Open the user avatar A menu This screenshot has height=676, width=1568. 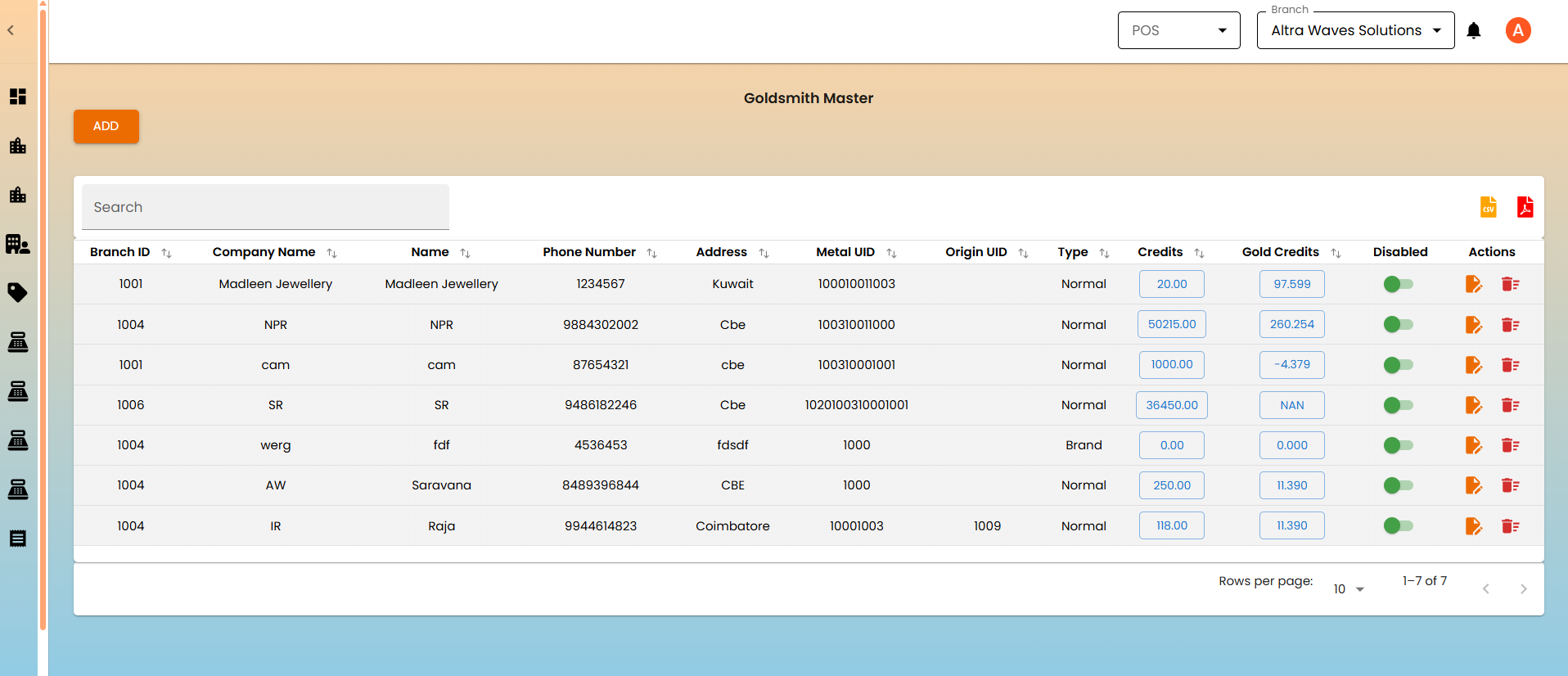[x=1518, y=30]
